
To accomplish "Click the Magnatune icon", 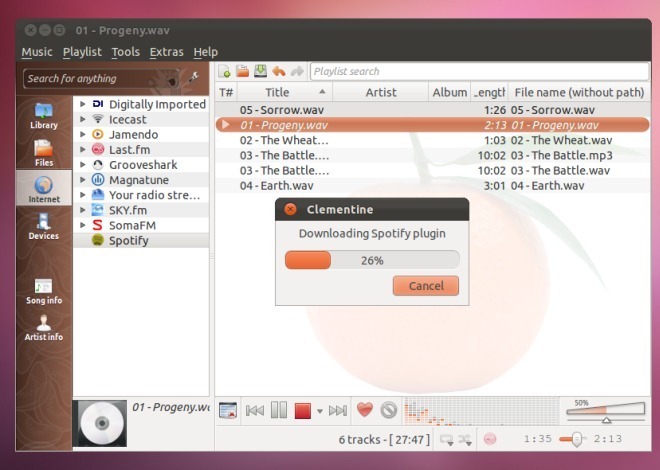I will pyautogui.click(x=98, y=180).
